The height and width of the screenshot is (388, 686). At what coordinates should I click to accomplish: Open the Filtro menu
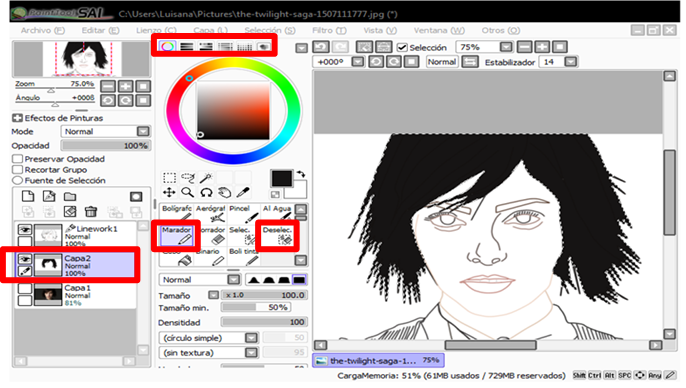329,30
